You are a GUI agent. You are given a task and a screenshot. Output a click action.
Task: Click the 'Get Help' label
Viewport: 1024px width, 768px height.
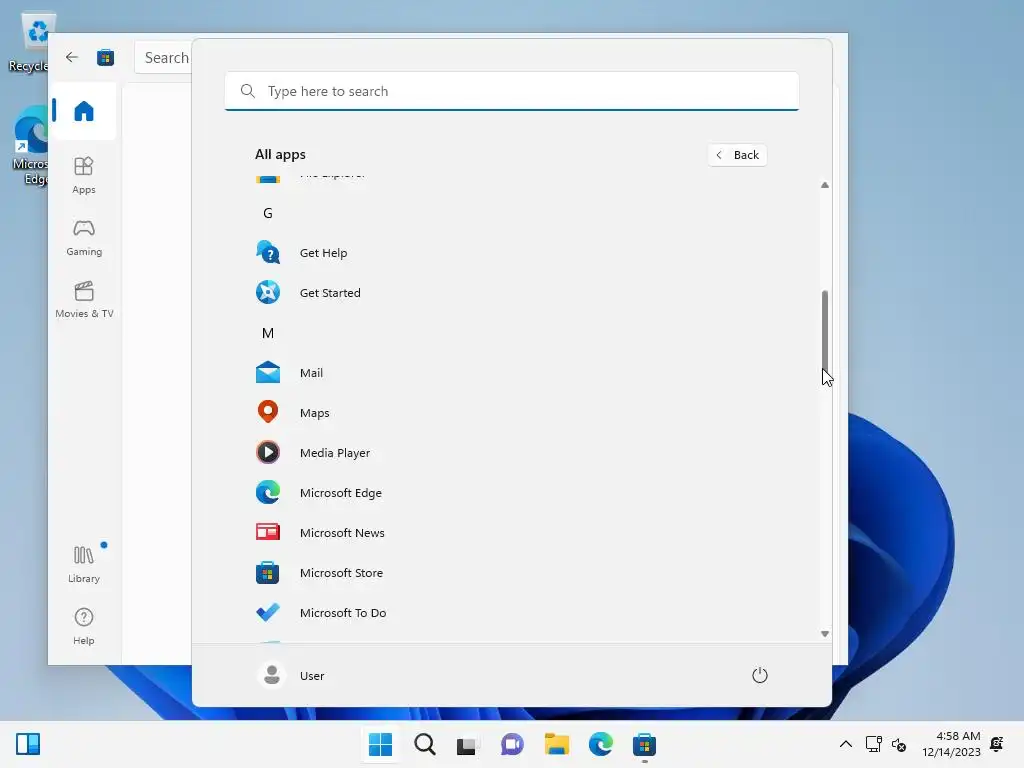(x=323, y=253)
